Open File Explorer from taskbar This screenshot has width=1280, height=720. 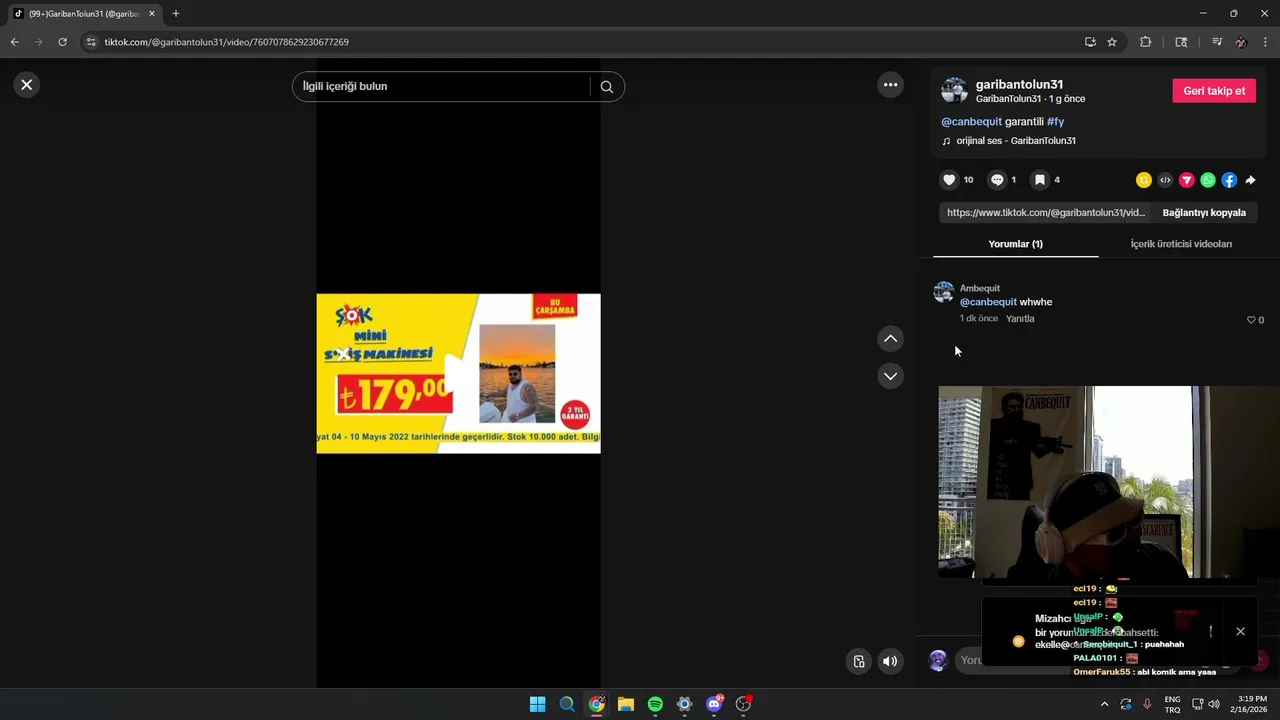(x=625, y=704)
